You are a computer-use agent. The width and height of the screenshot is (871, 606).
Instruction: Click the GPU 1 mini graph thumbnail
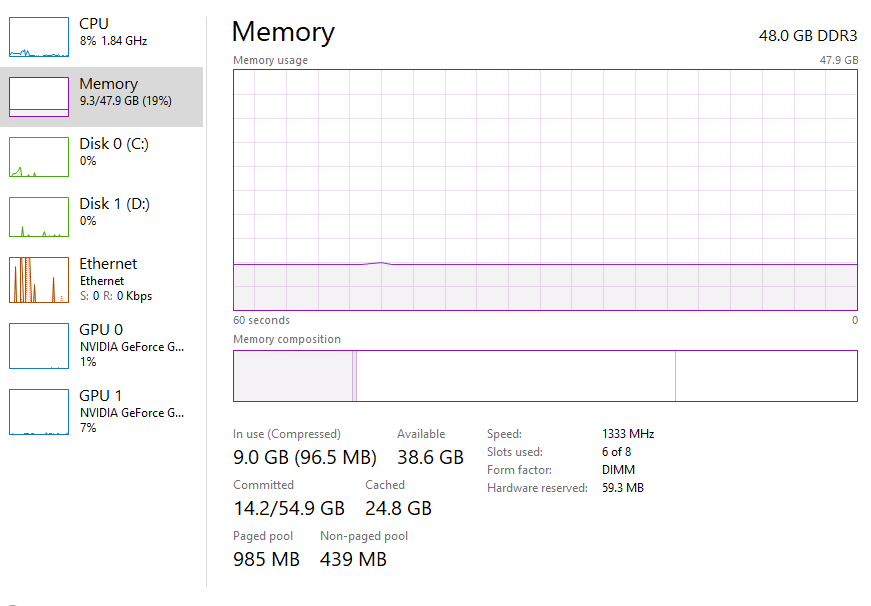39,411
